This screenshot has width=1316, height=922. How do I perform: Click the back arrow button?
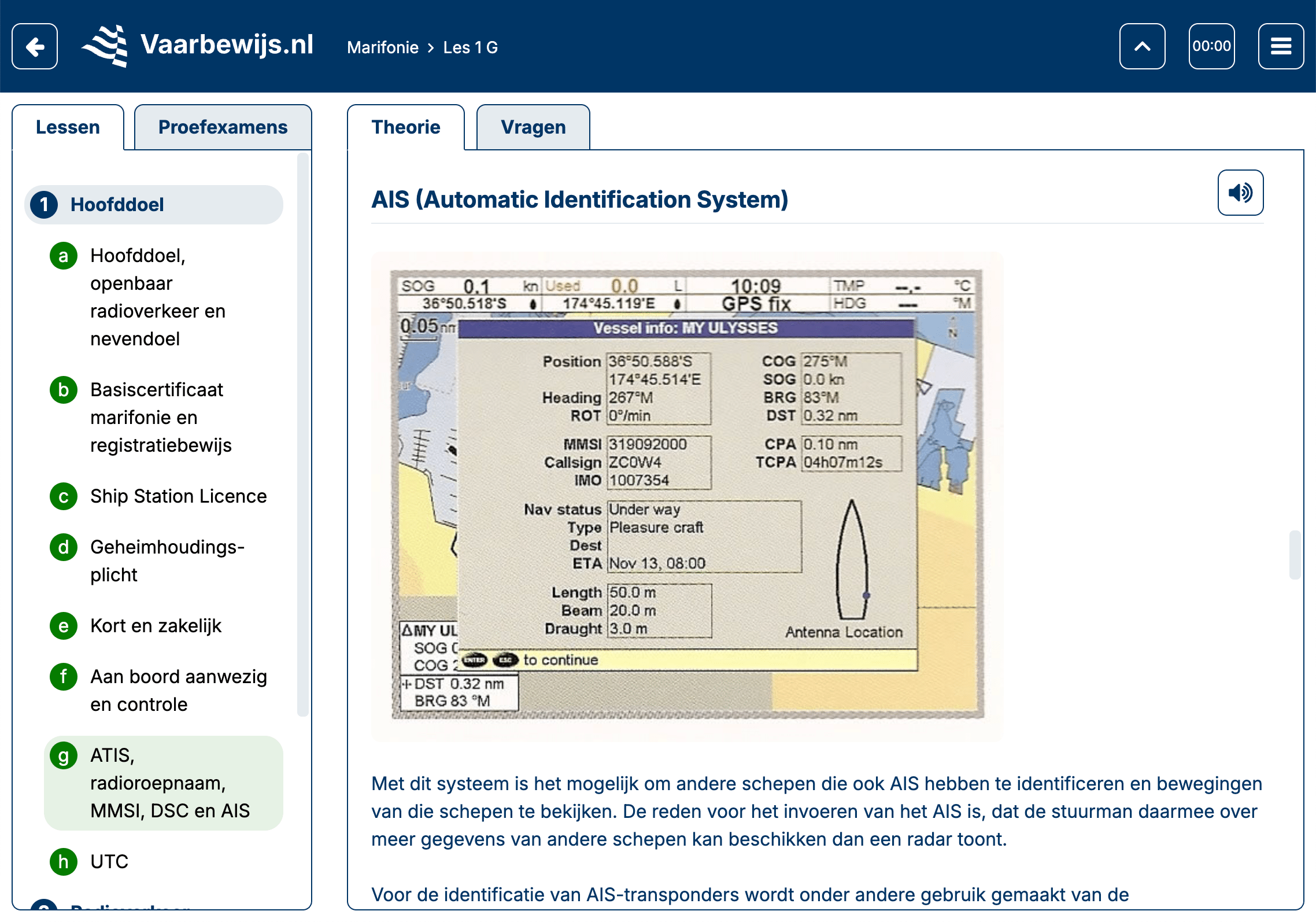(x=35, y=46)
